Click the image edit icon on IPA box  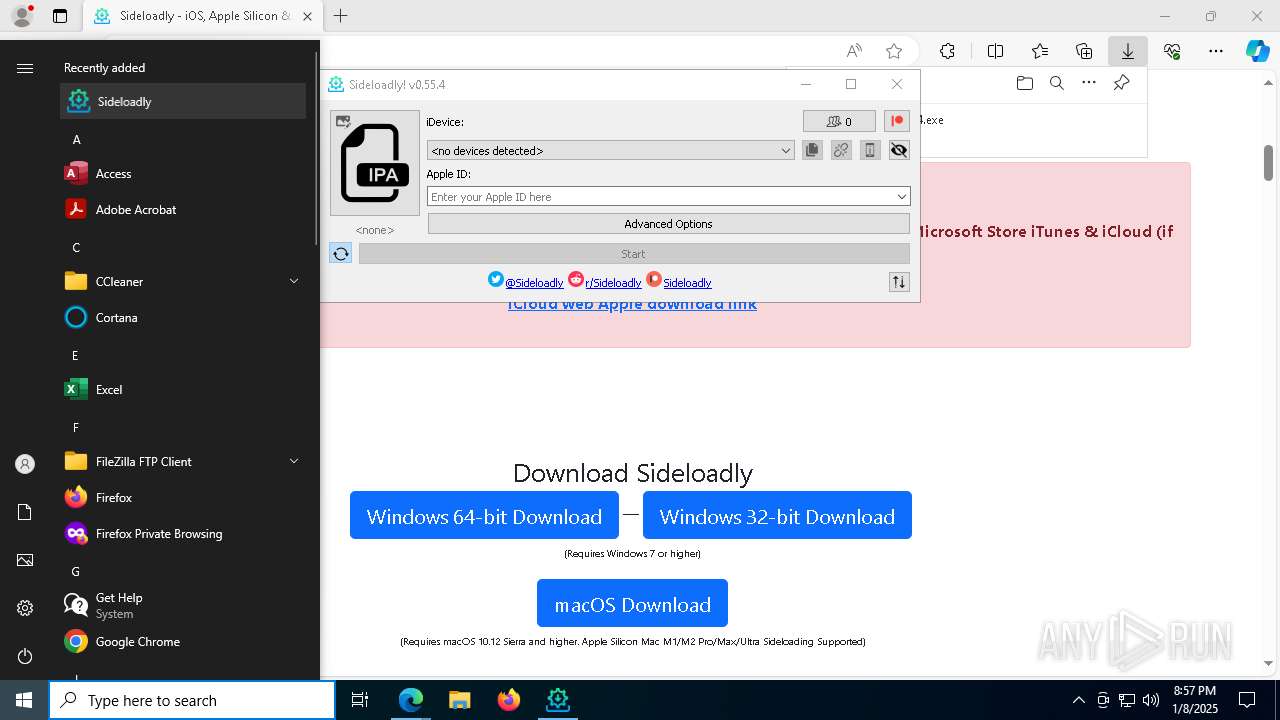[343, 122]
